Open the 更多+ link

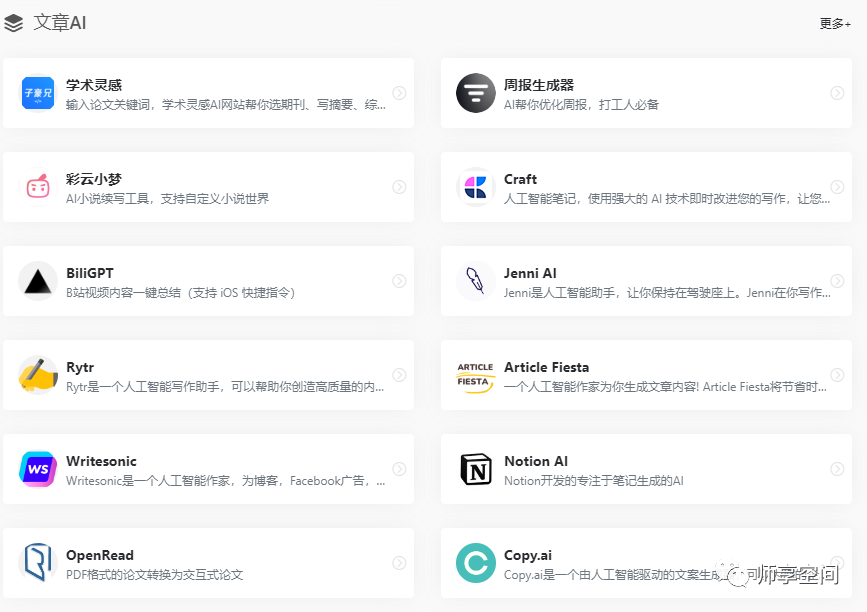[x=835, y=23]
